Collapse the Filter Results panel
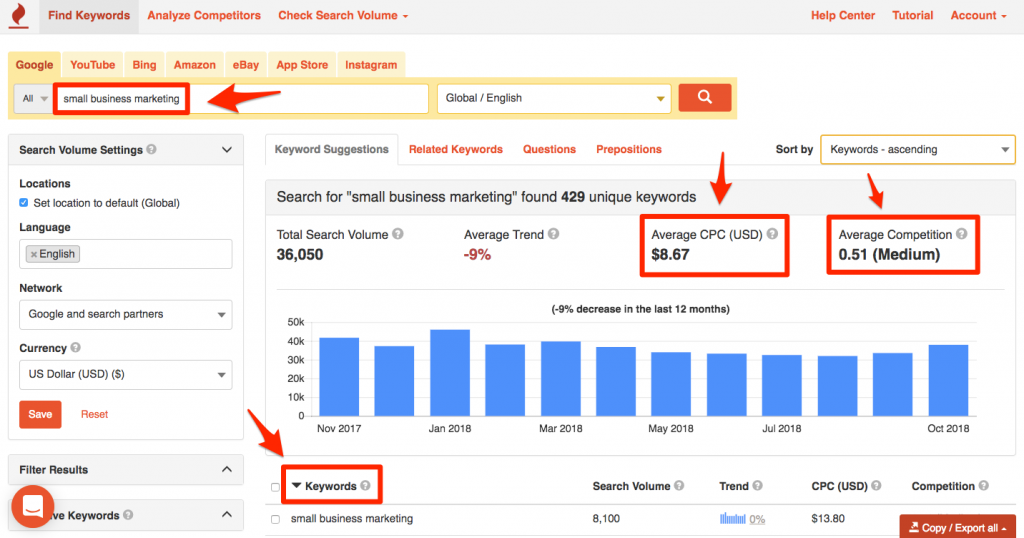Screen dimensions: 1024x538 click(x=227, y=469)
